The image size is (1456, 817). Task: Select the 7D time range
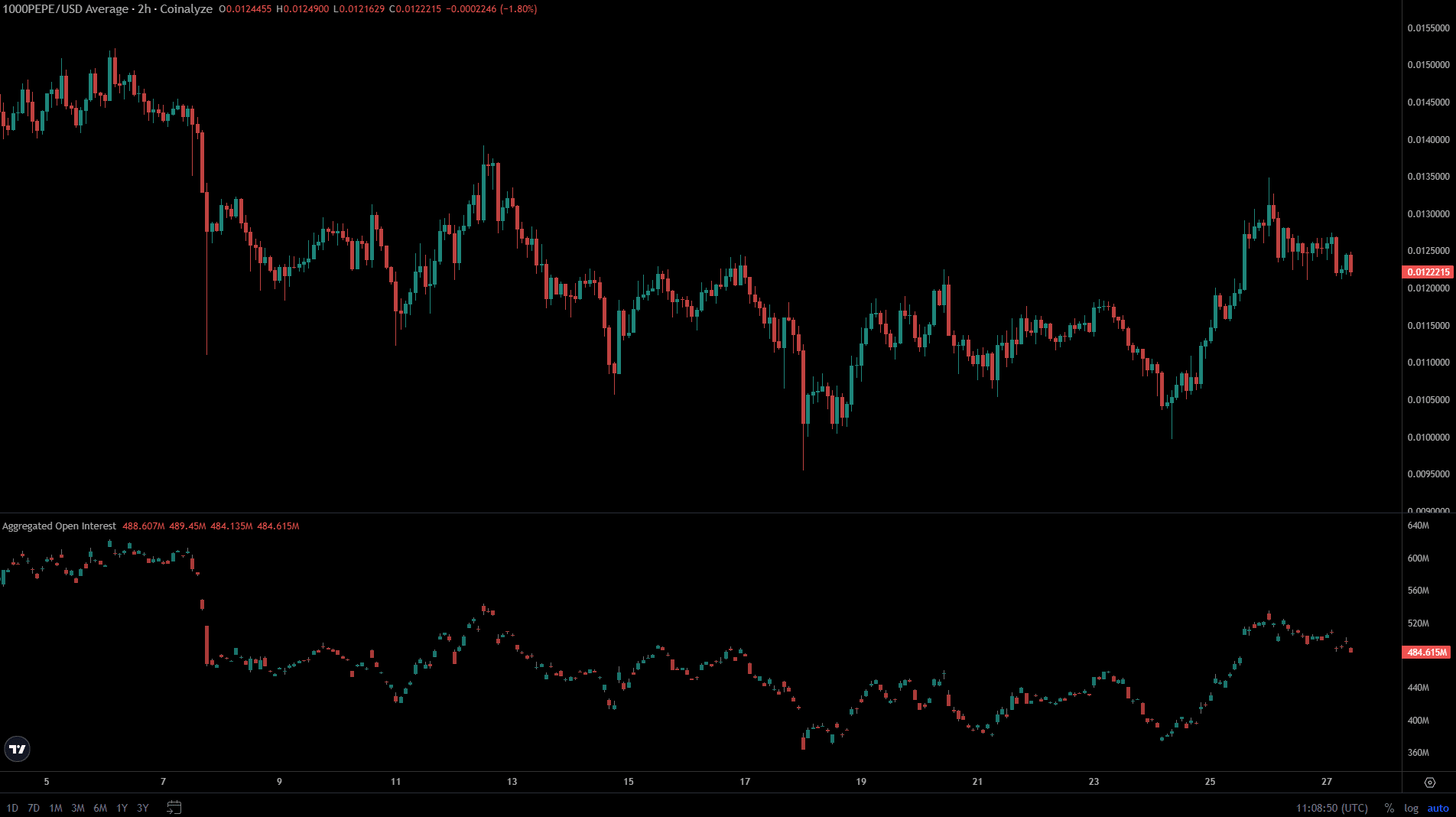pos(34,808)
